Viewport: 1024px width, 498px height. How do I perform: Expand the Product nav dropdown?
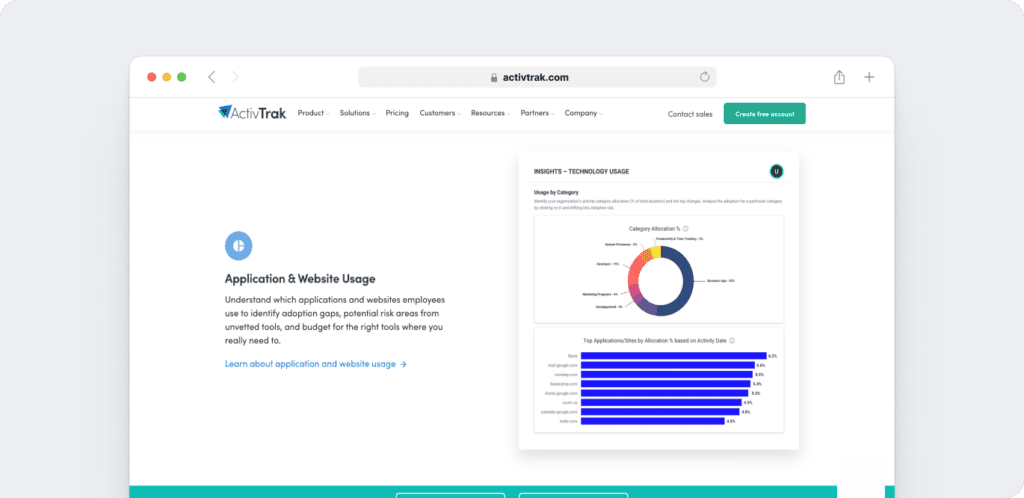[x=313, y=113]
